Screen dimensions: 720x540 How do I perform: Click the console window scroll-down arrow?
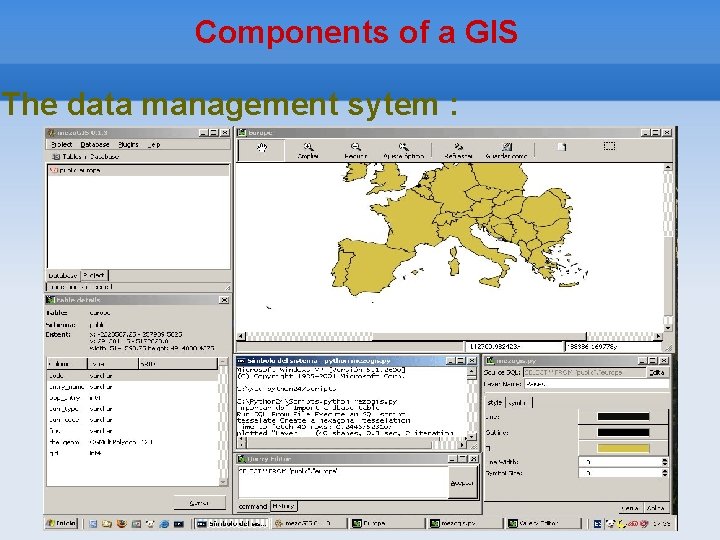(472, 435)
